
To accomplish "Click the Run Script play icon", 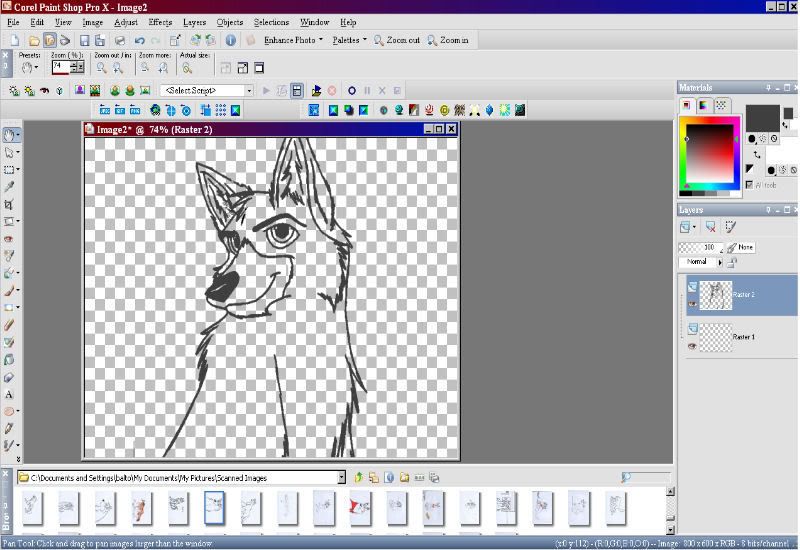I will click(x=266, y=91).
